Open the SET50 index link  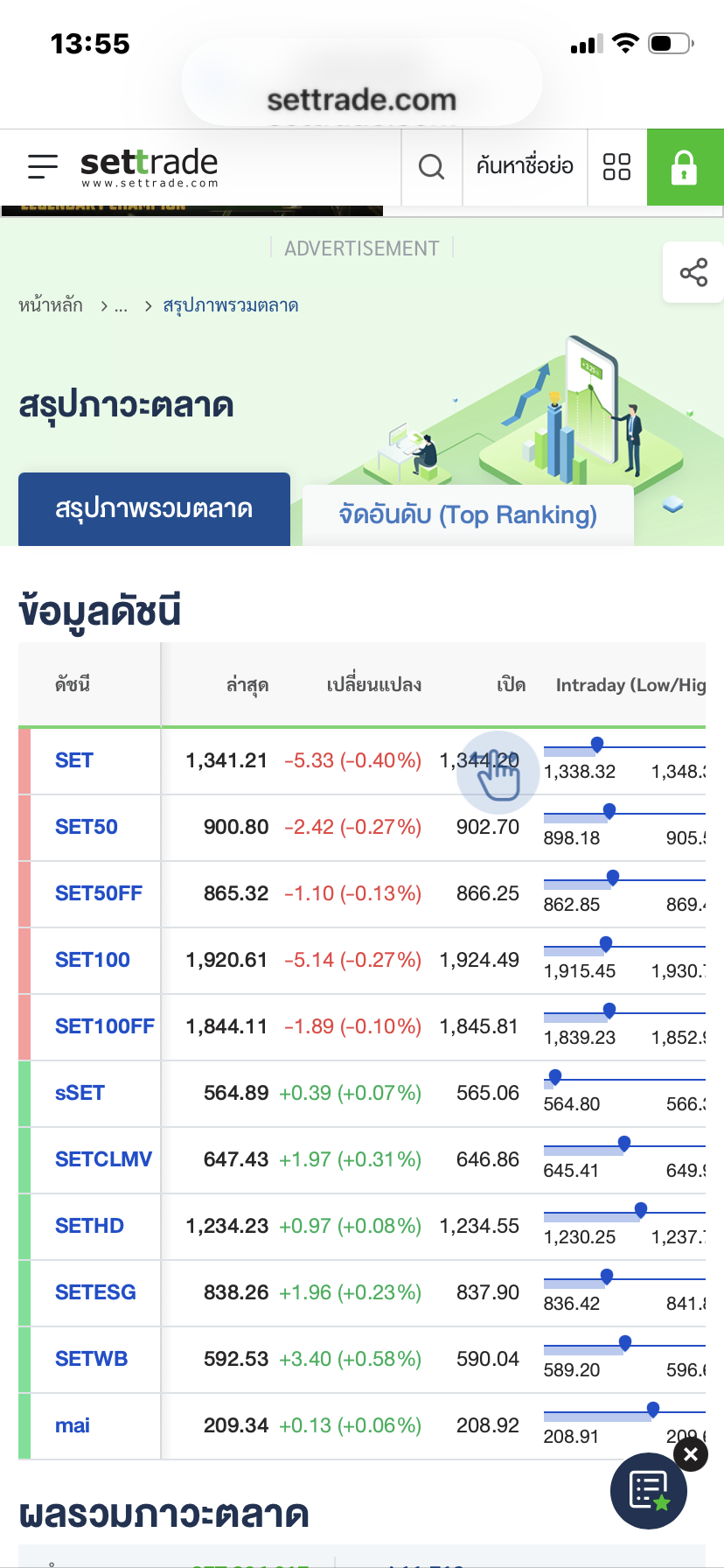click(x=87, y=827)
